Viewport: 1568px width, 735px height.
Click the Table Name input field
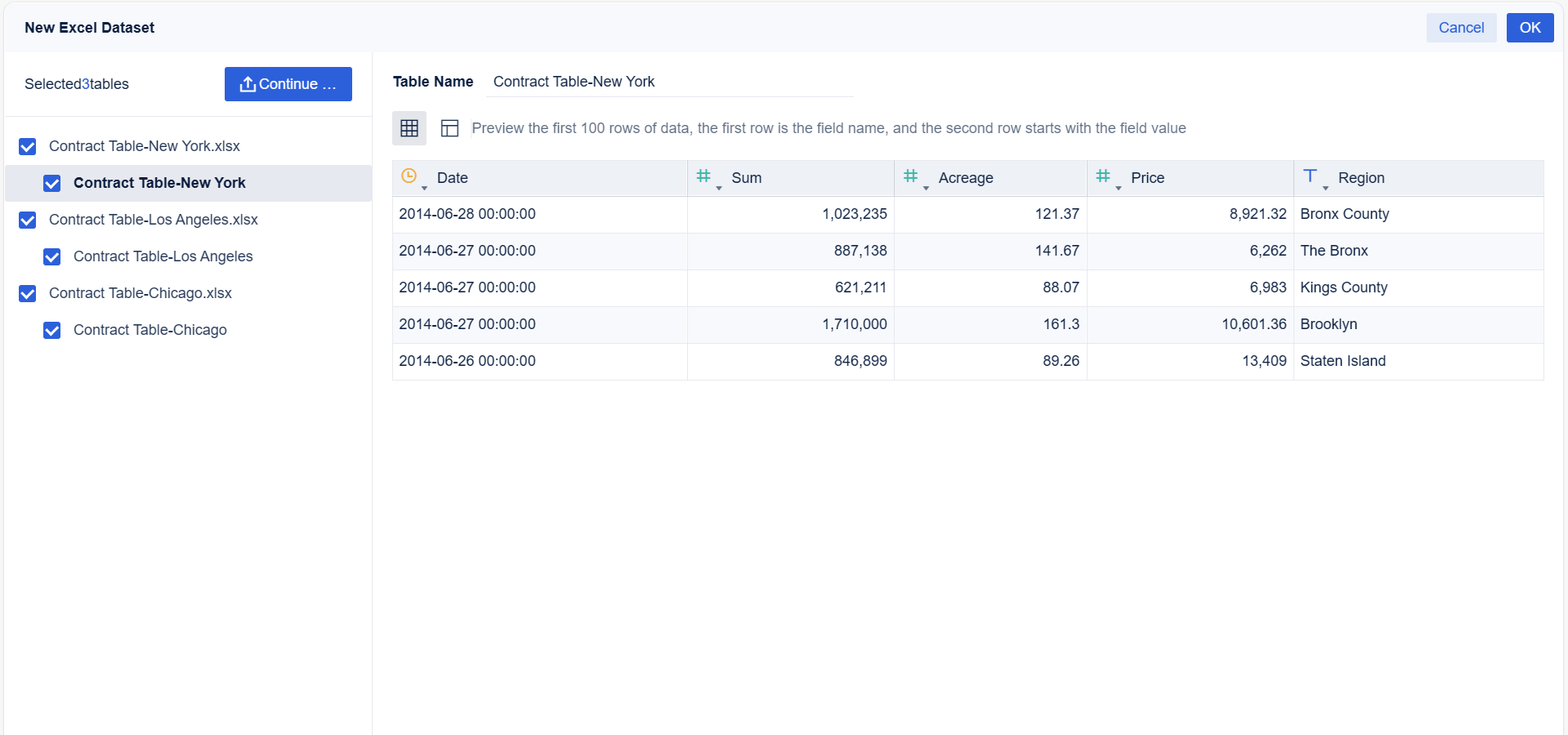point(669,82)
